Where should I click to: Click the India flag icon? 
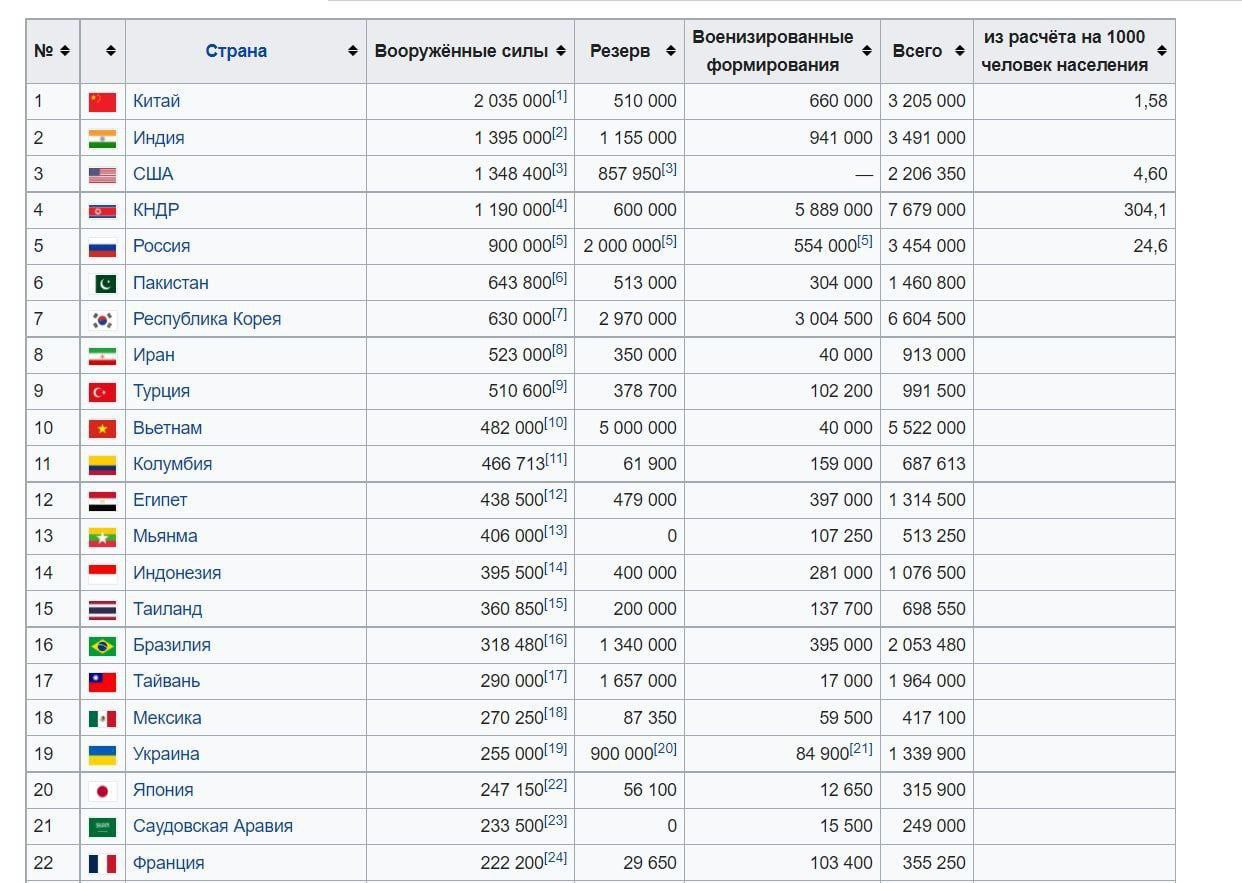coord(102,138)
